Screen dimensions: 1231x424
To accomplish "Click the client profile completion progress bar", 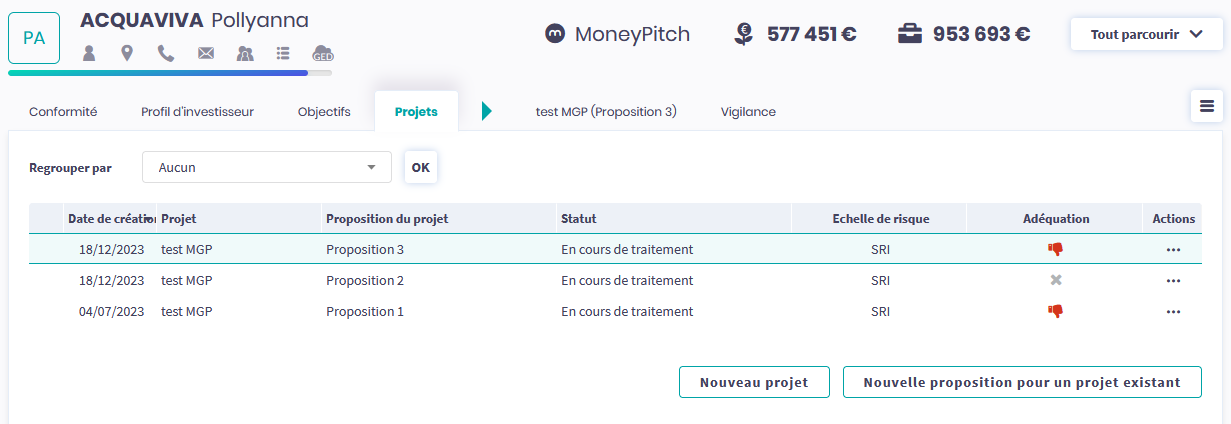I will tap(170, 72).
